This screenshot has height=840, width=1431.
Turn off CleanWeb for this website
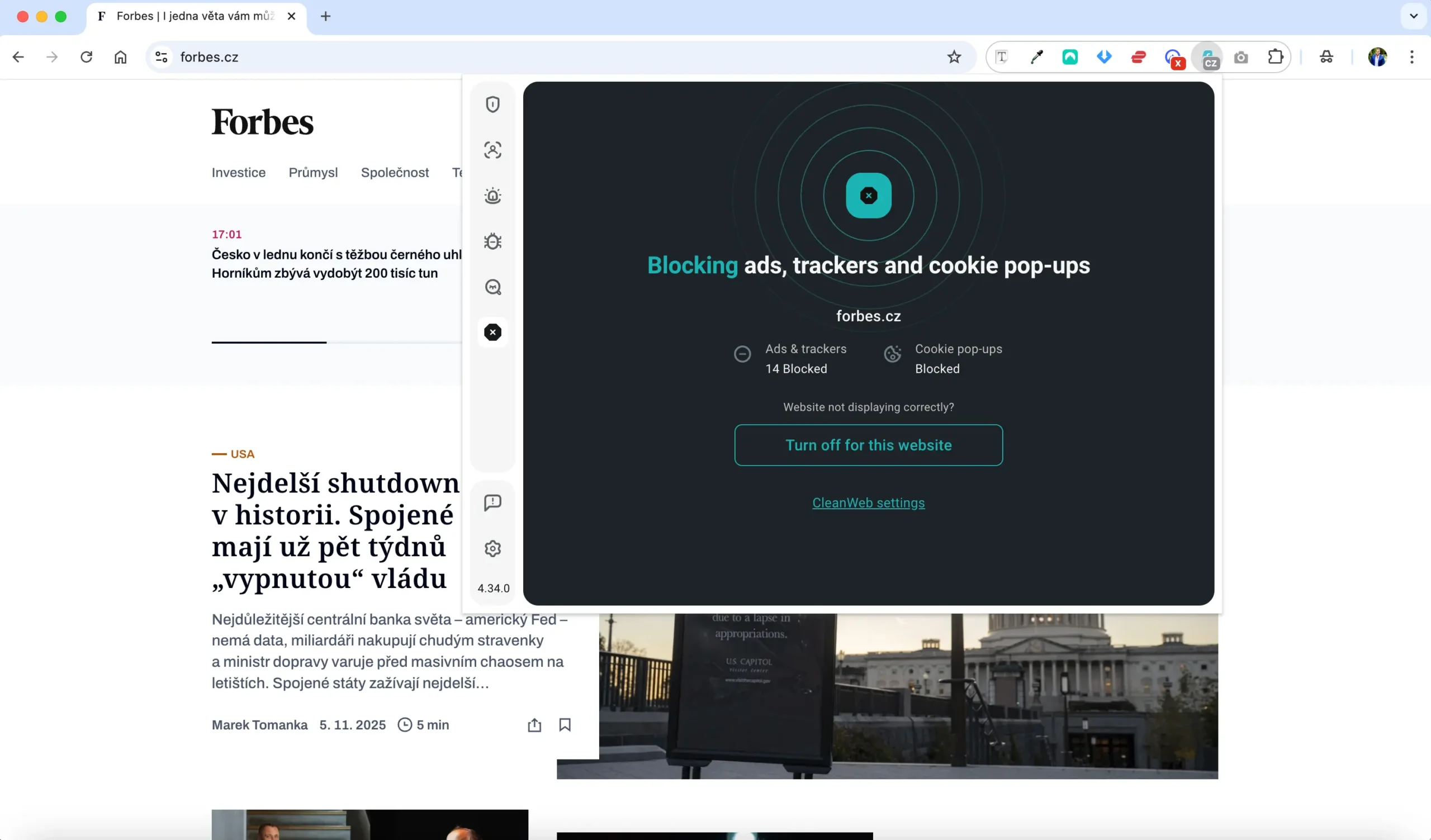click(x=868, y=445)
